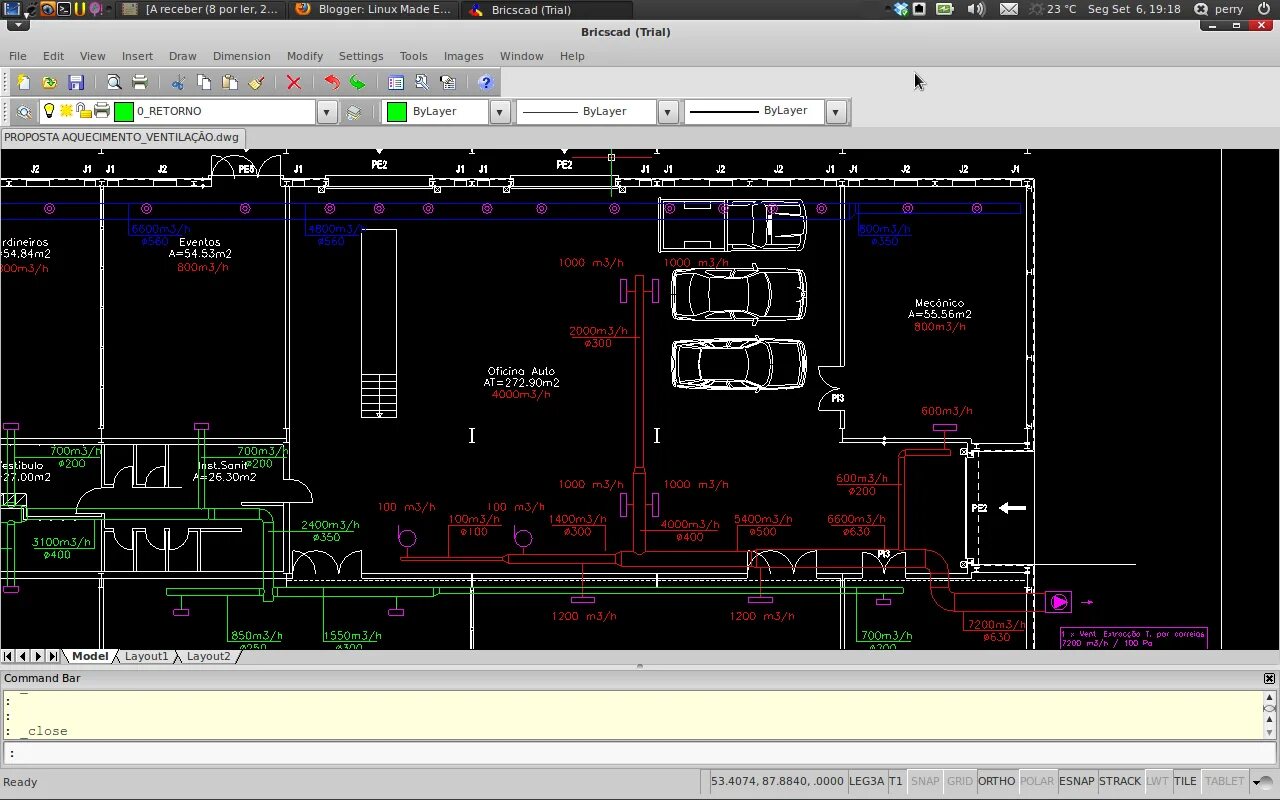Open Help blue question mark icon
The image size is (1280, 800).
486,83
